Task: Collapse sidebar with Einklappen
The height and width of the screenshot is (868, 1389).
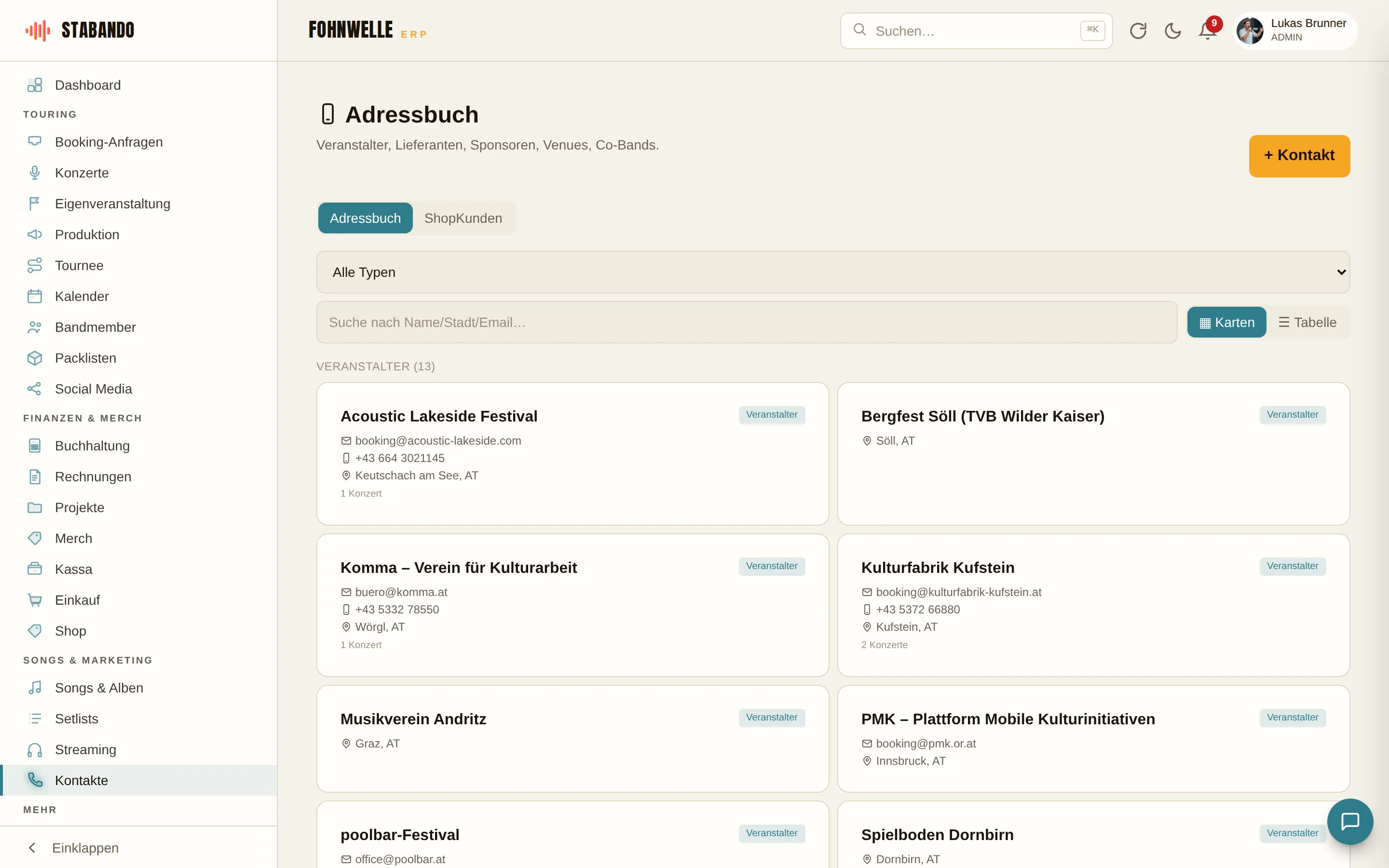Action: 138,848
